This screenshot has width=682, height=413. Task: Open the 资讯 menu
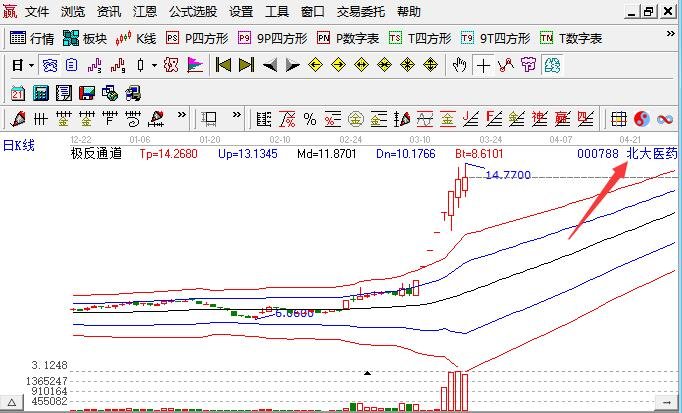(109, 11)
